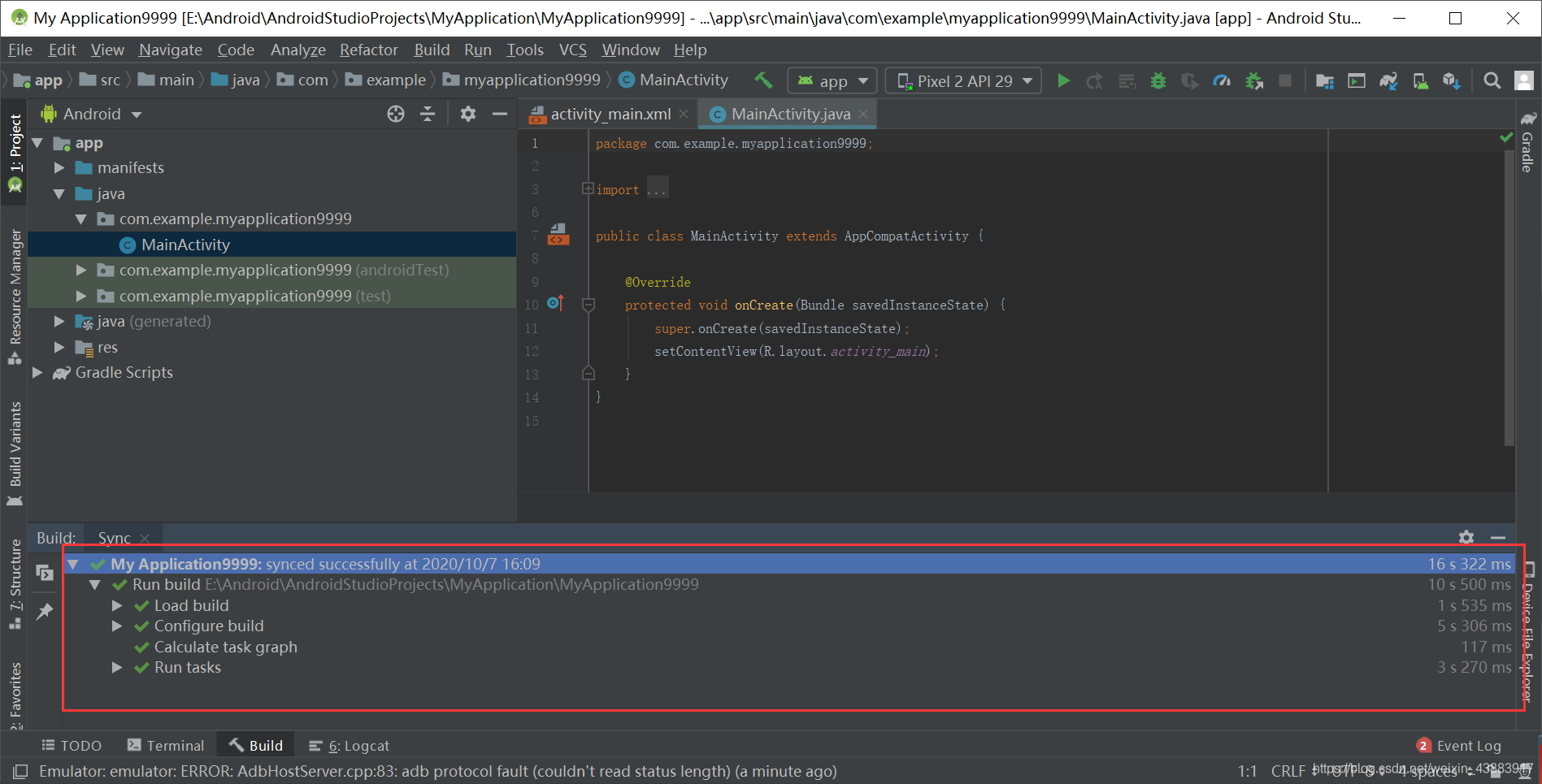1542x784 pixels.
Task: Open the Layout Inspector icon
Action: (1356, 80)
